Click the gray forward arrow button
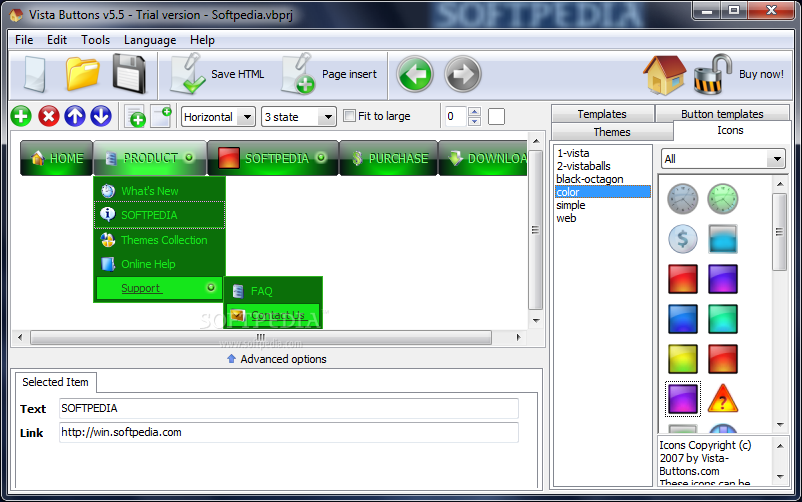Image resolution: width=802 pixels, height=502 pixels. 462,74
